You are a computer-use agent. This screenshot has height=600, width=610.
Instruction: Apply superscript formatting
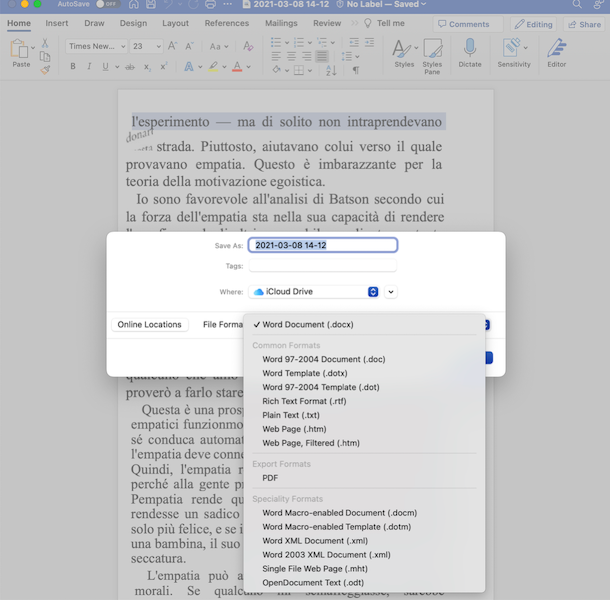[x=164, y=66]
